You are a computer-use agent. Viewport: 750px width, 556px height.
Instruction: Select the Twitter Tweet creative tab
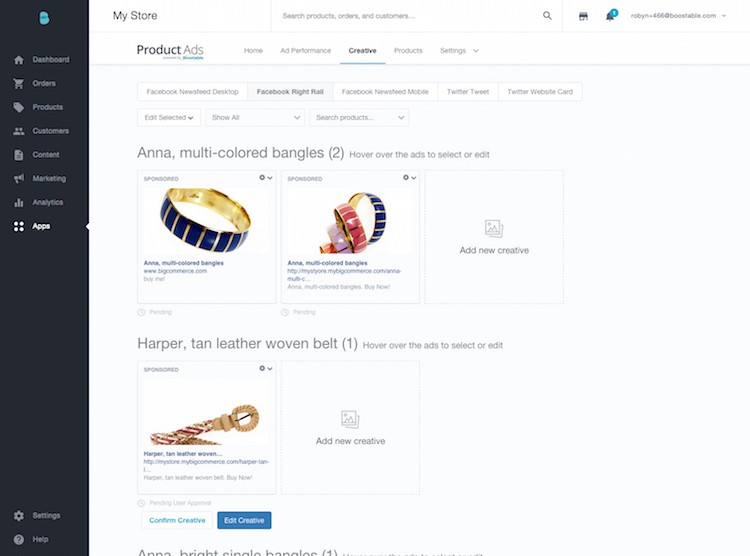pos(468,92)
